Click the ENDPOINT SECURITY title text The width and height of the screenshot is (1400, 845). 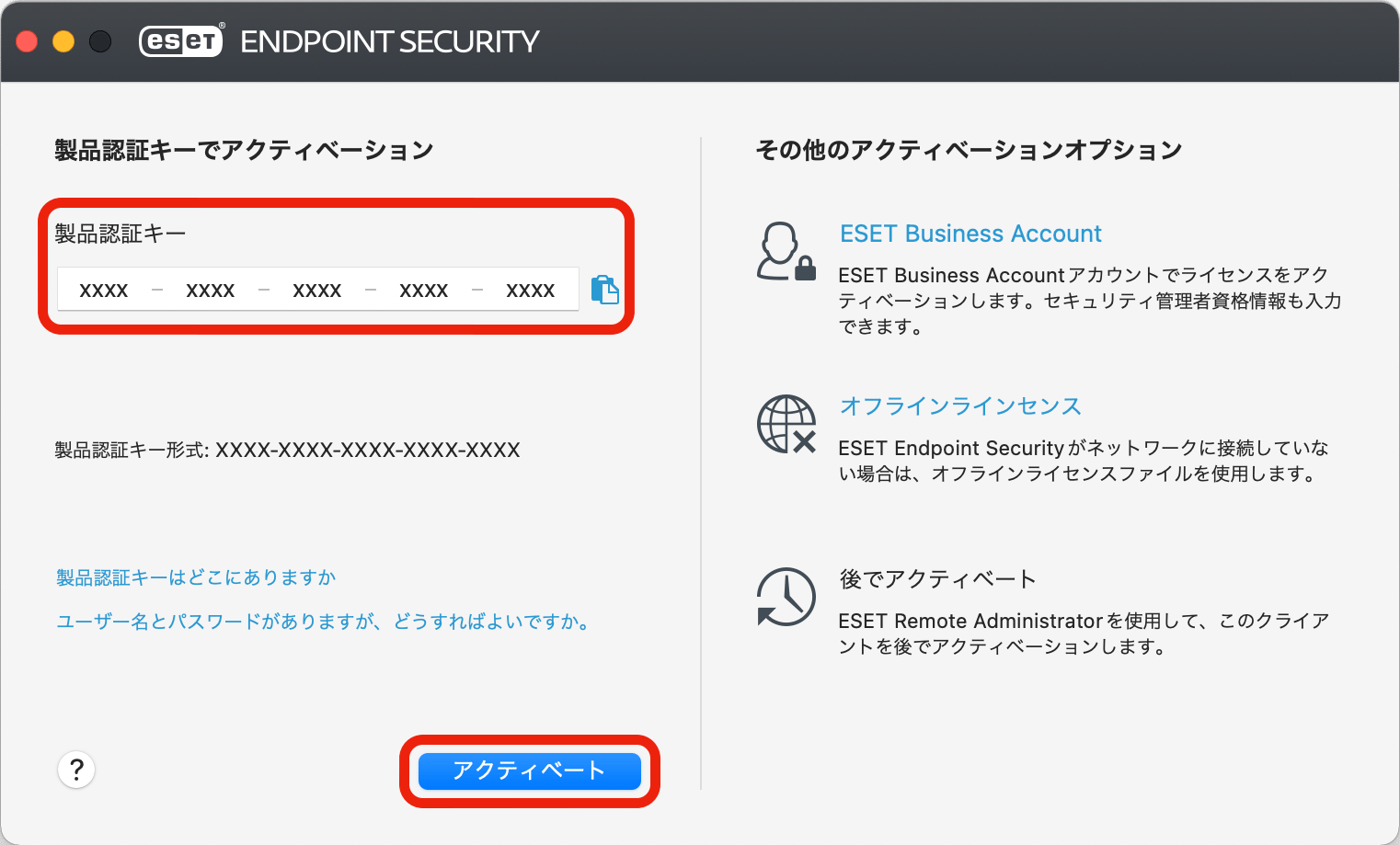click(389, 42)
